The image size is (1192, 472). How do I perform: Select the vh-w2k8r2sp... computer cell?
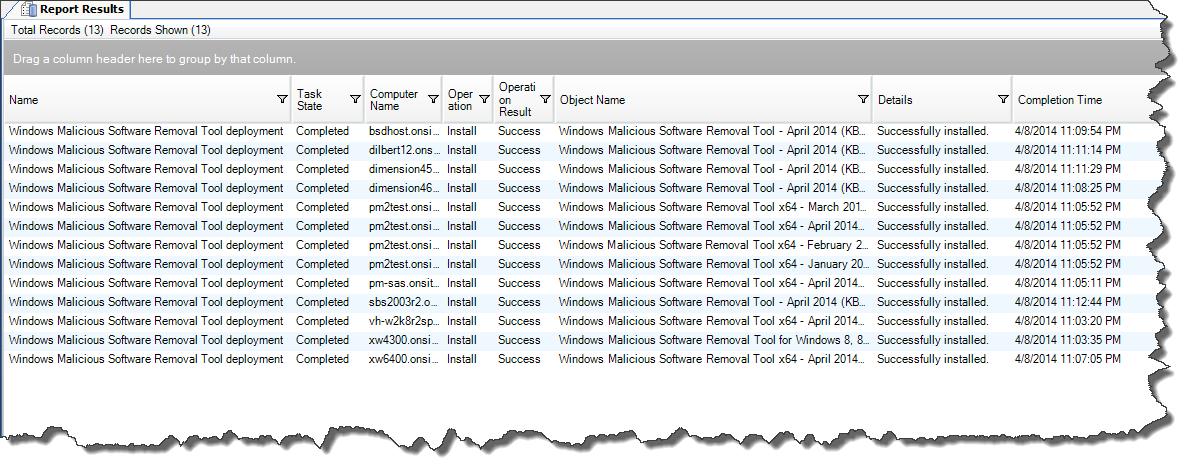coord(404,321)
